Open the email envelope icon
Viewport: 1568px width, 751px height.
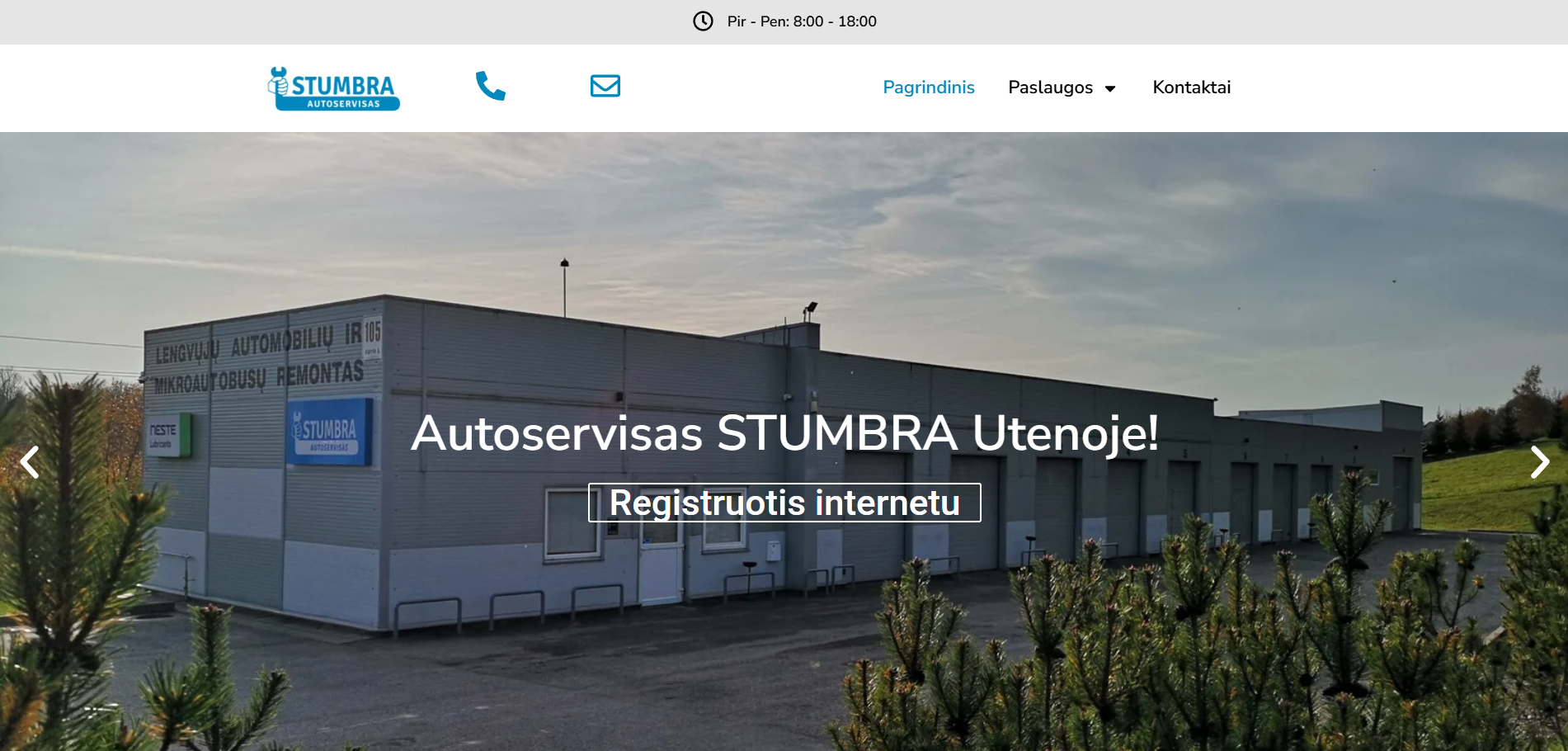click(x=605, y=86)
